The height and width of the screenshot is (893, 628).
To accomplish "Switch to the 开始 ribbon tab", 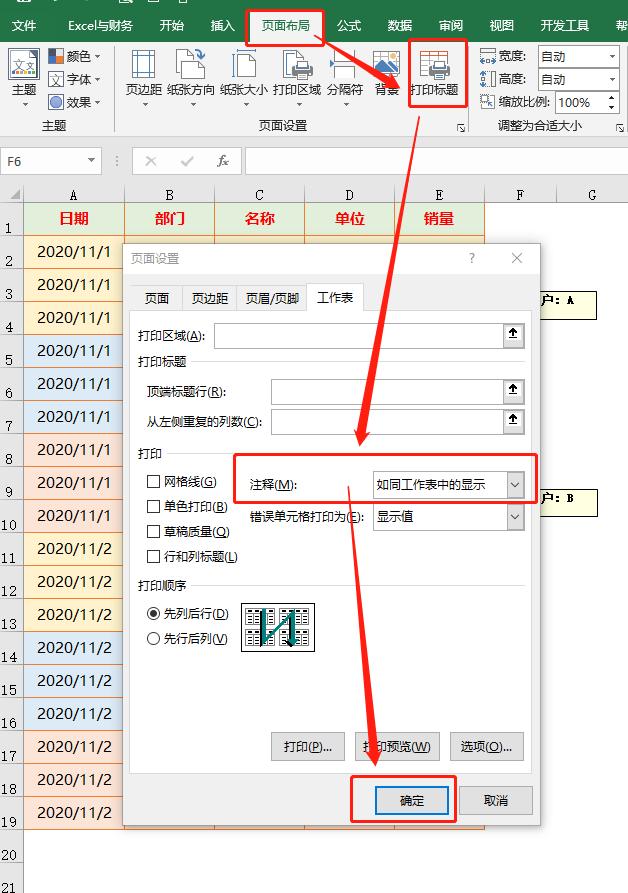I will [171, 26].
